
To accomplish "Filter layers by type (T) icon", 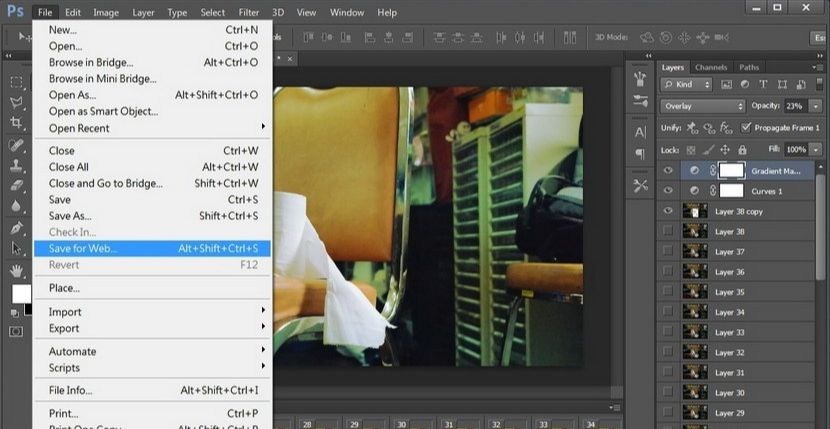I will click(763, 84).
